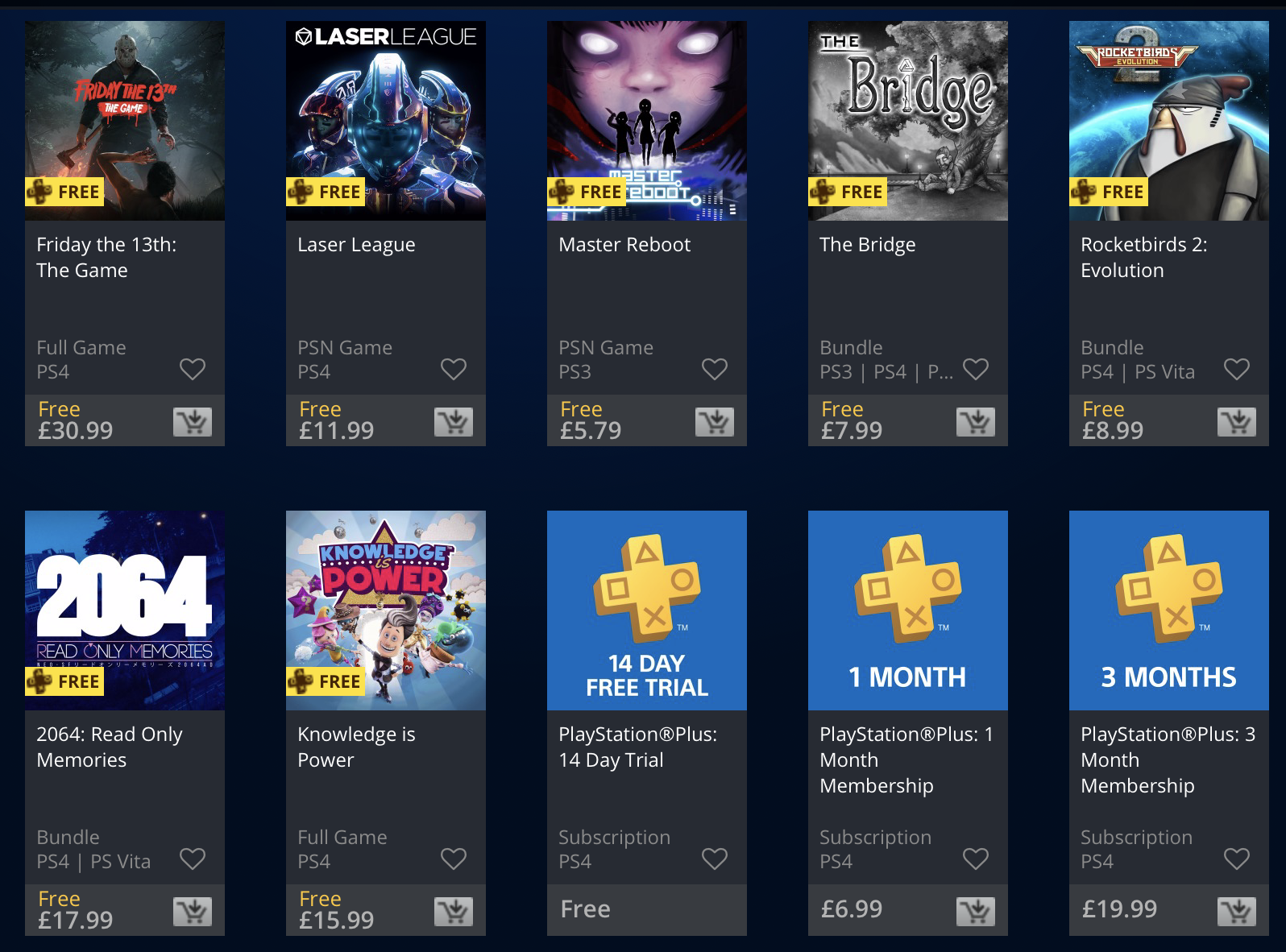Select the Free price on 14 Day Trial

(x=586, y=909)
